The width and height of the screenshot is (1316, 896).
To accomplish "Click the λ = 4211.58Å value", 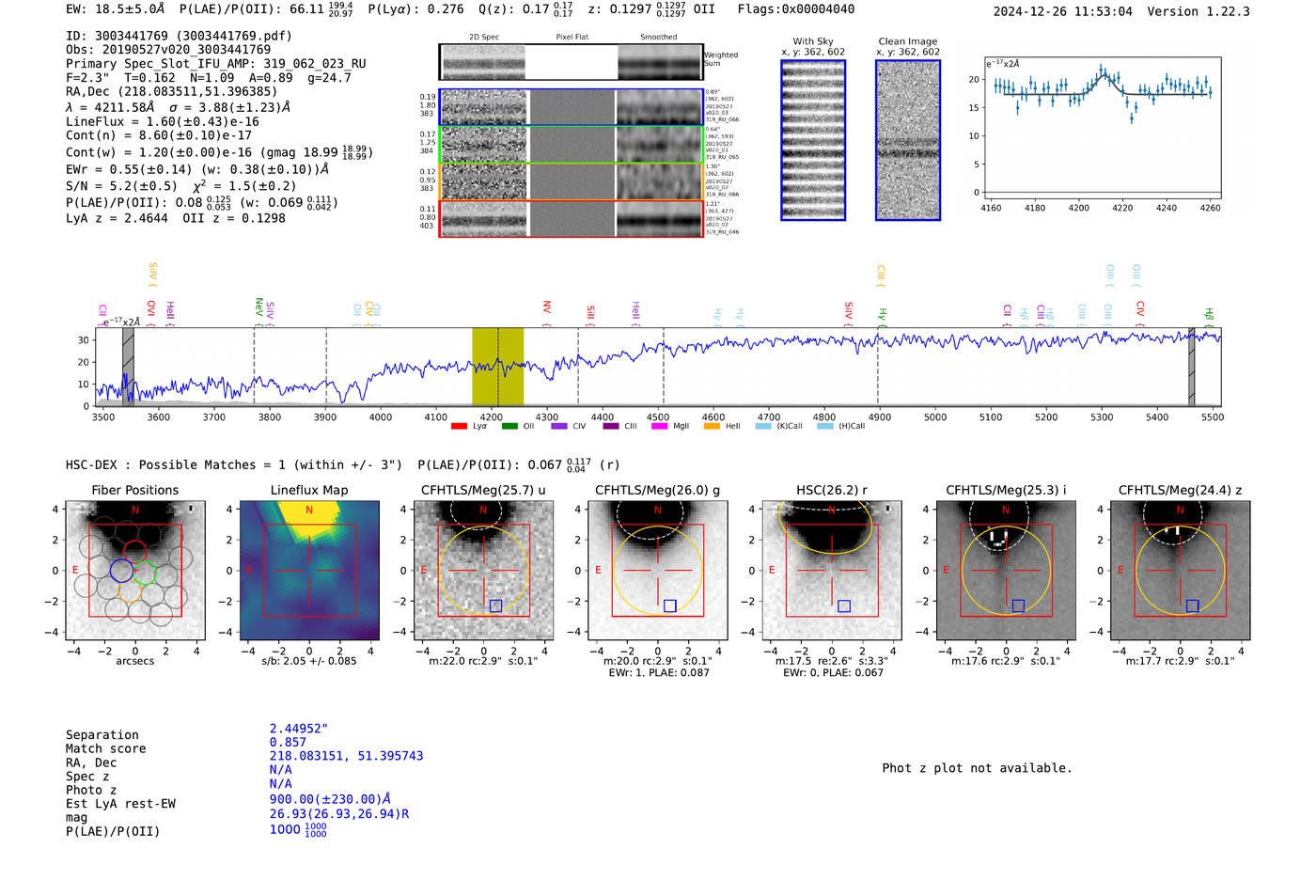I will [110, 107].
